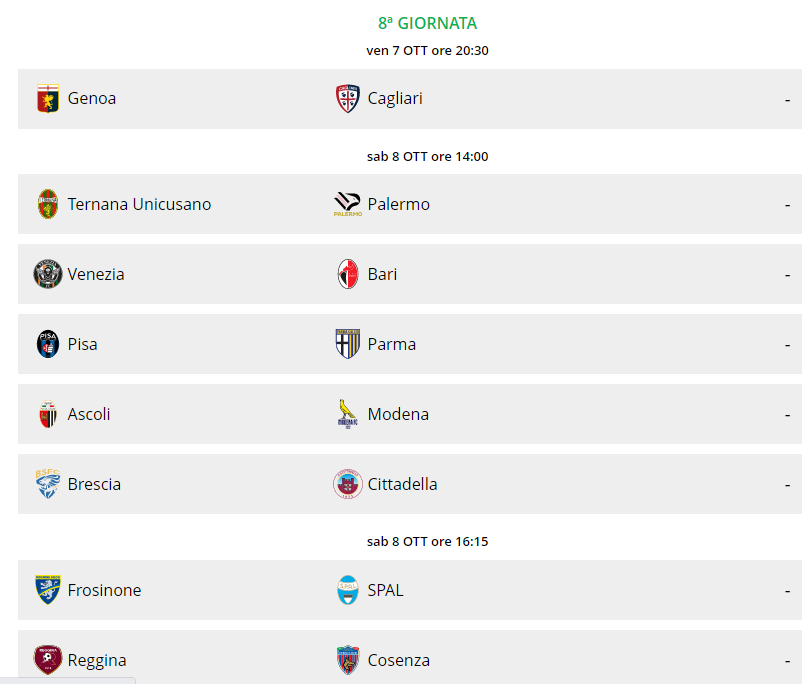Open the Cosenza team name

(398, 660)
